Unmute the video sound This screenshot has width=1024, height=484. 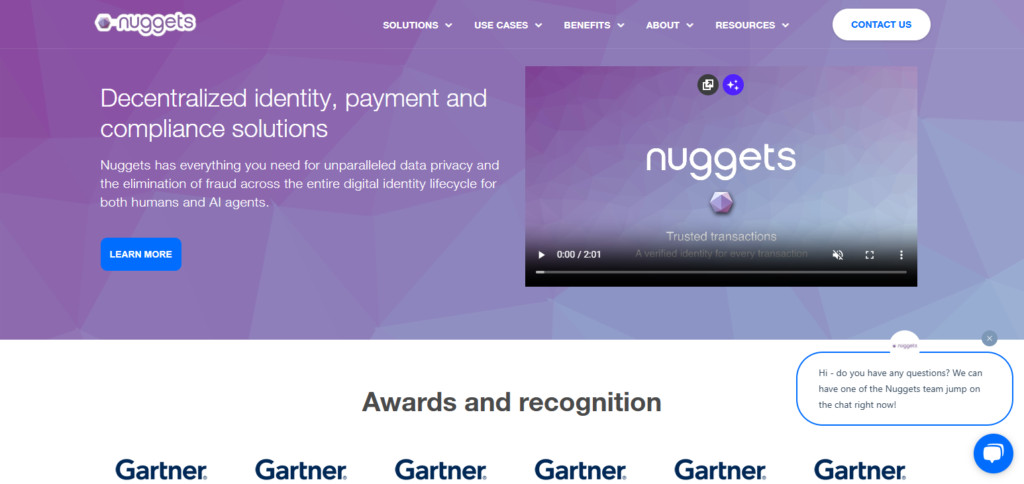point(838,255)
